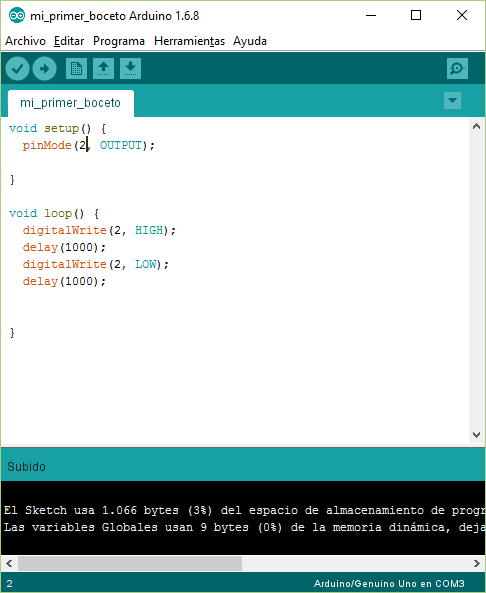Click the 'El Sketch usa 1.066 bytes' console line
The width and height of the screenshot is (486, 593).
click(244, 510)
